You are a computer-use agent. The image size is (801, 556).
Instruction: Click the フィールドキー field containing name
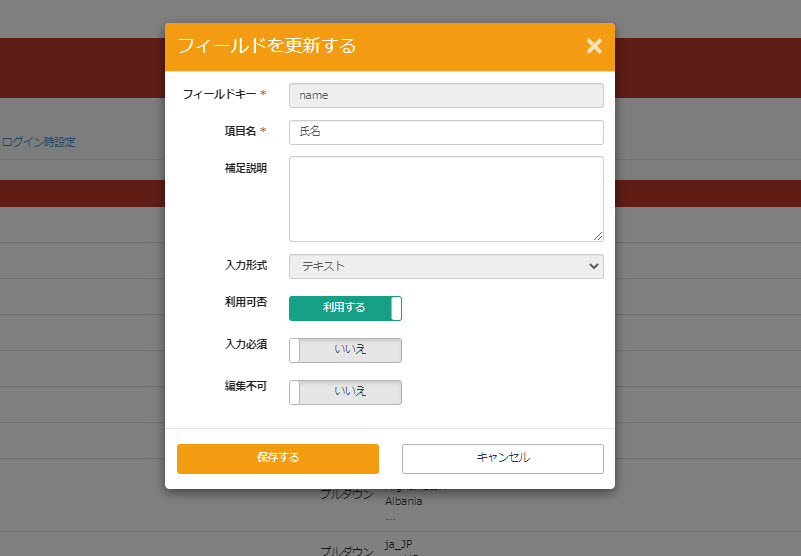(x=446, y=95)
